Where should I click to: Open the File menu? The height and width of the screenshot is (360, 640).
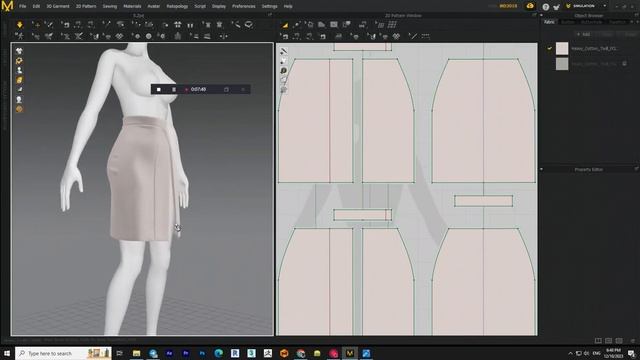22,6
